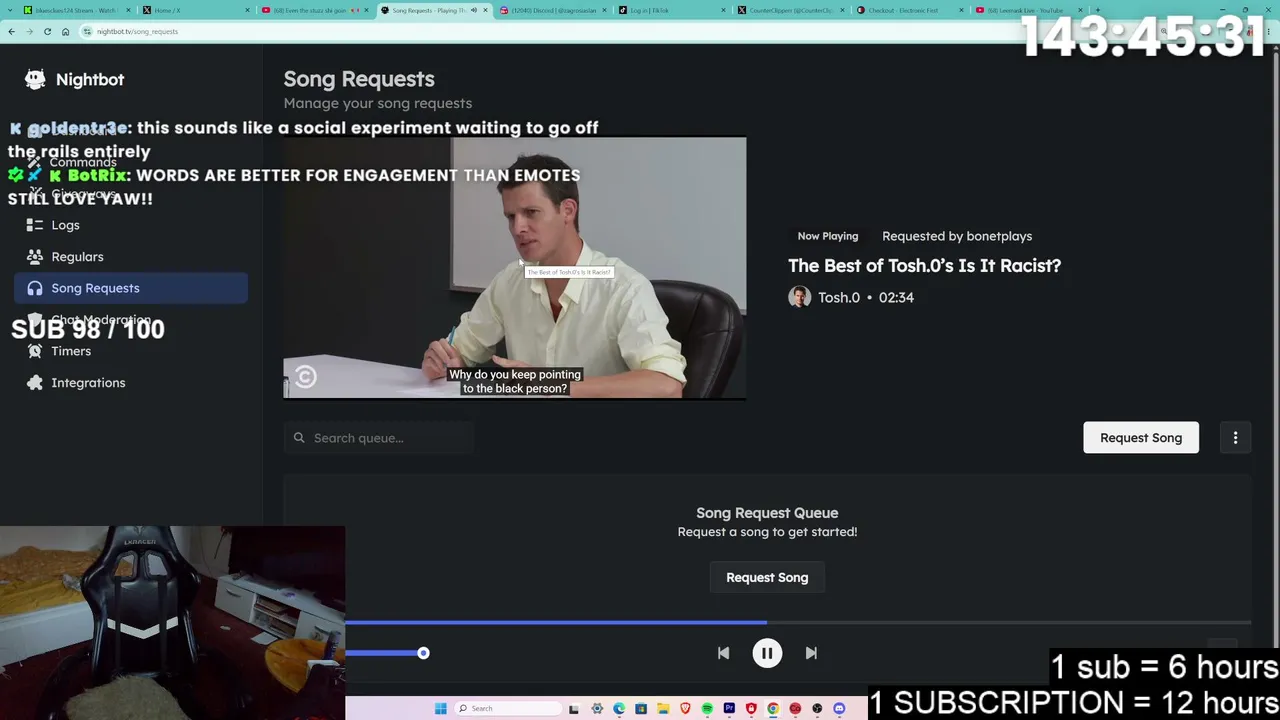Click the Tosh.0 channel name
Viewport: 1280px width, 720px height.
pos(839,297)
